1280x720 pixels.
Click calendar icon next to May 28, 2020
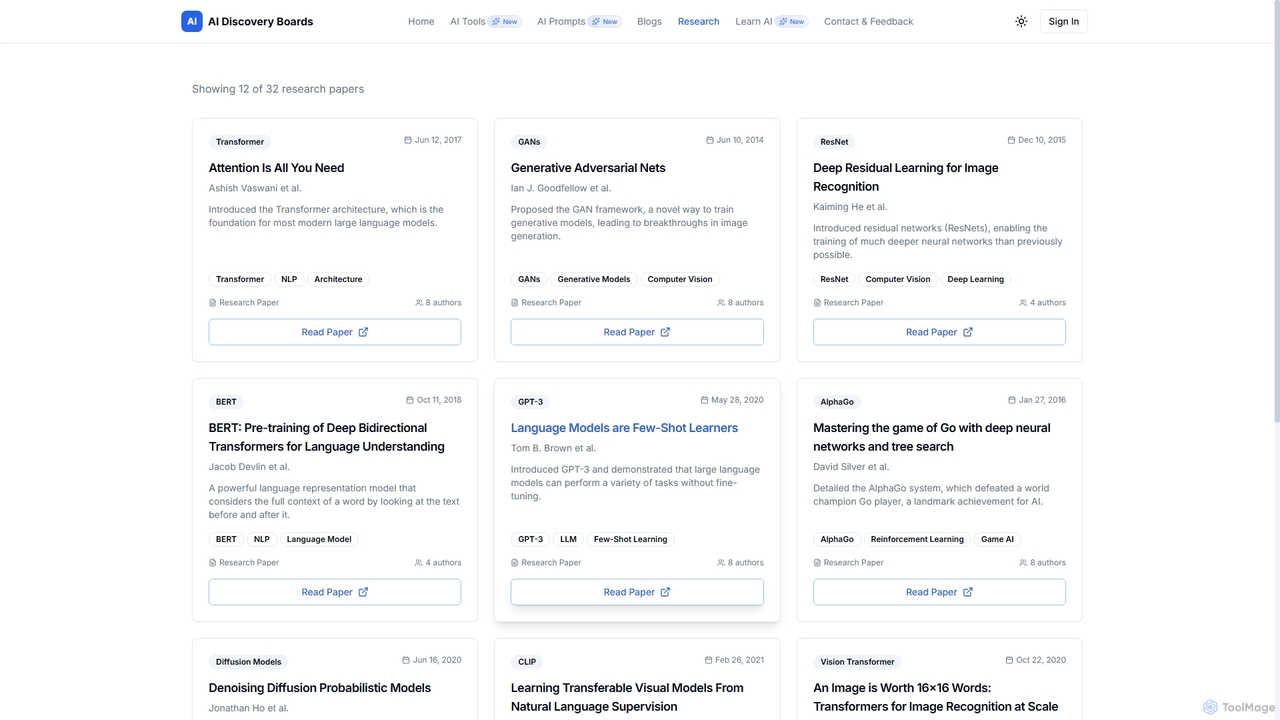(704, 400)
